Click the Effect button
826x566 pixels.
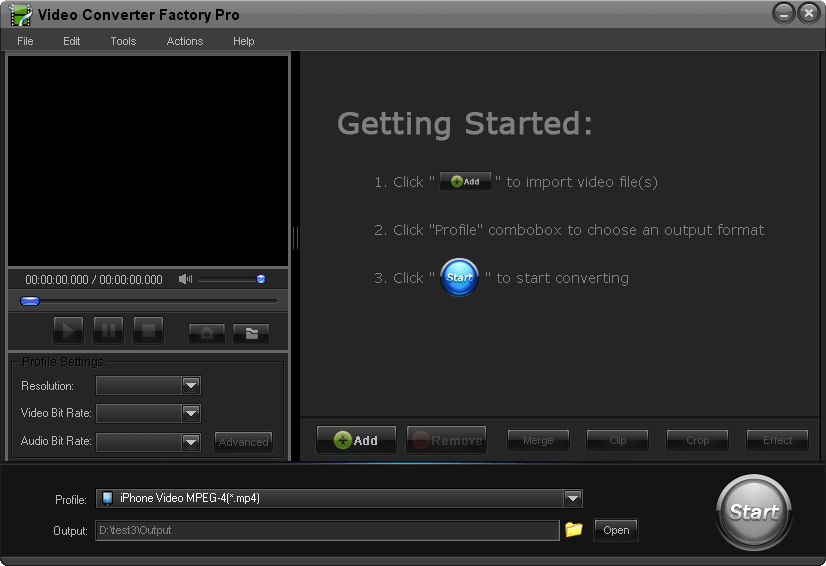pyautogui.click(x=777, y=440)
